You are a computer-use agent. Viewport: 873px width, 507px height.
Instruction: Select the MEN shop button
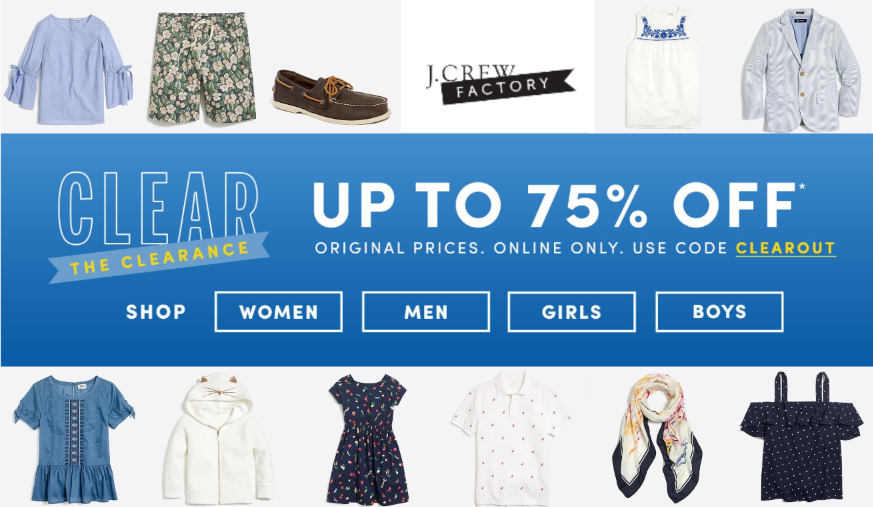[x=426, y=312]
